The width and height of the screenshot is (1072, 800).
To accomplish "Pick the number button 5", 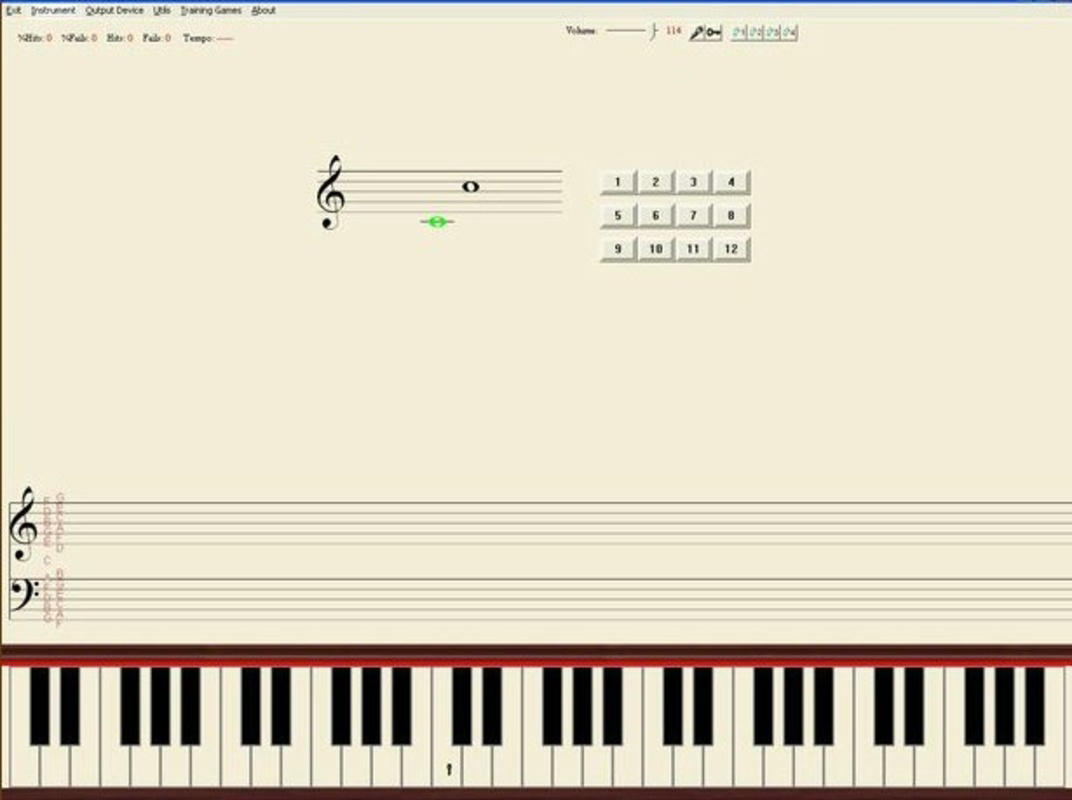I will pyautogui.click(x=618, y=215).
